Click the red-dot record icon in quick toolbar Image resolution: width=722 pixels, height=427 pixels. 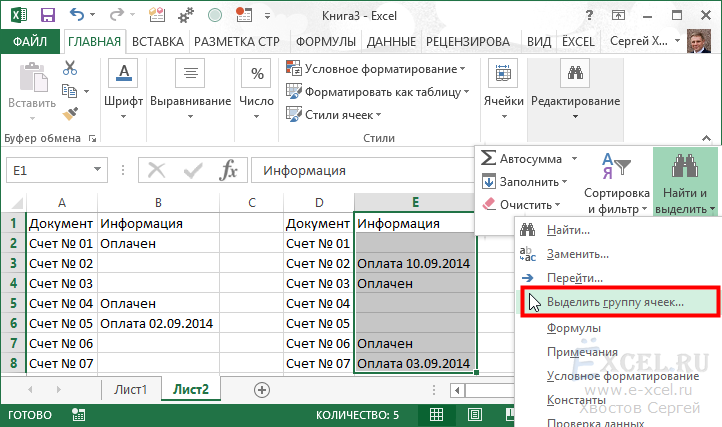[x=244, y=15]
